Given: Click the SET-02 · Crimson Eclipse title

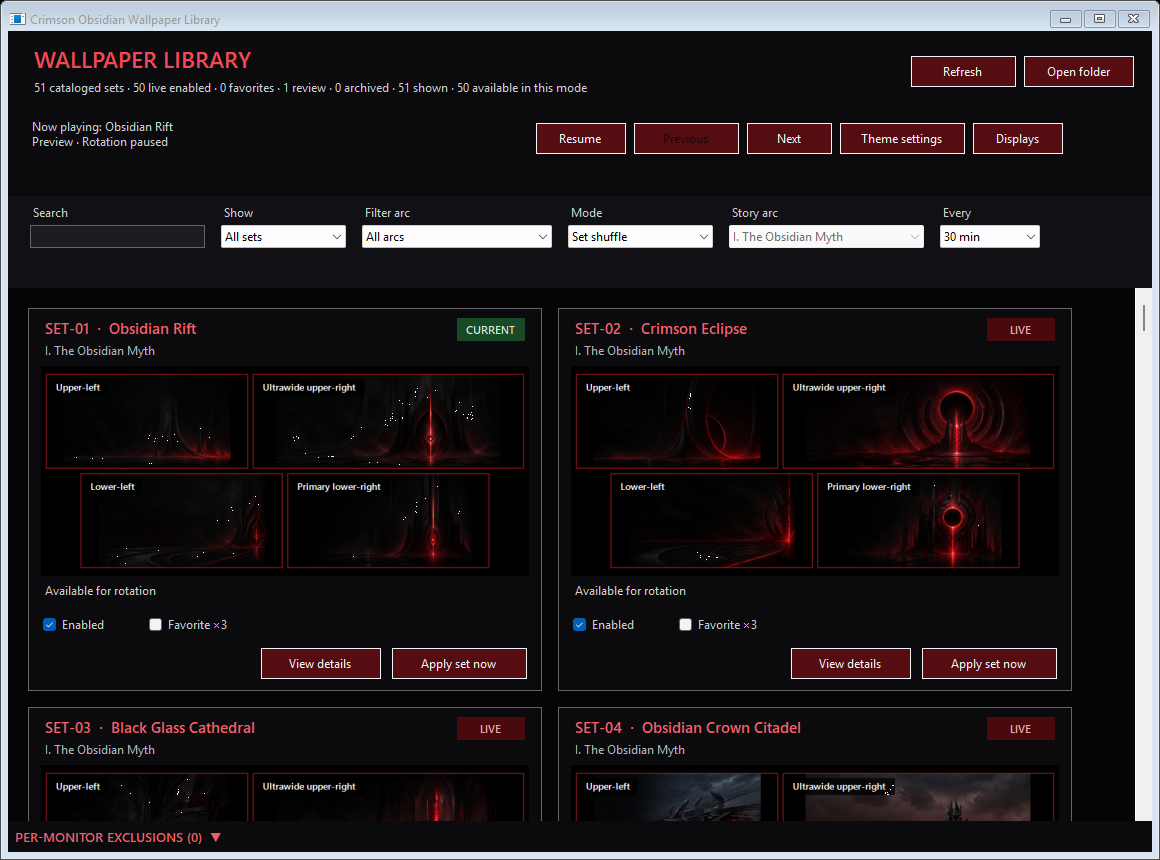Looking at the screenshot, I should click(x=661, y=329).
